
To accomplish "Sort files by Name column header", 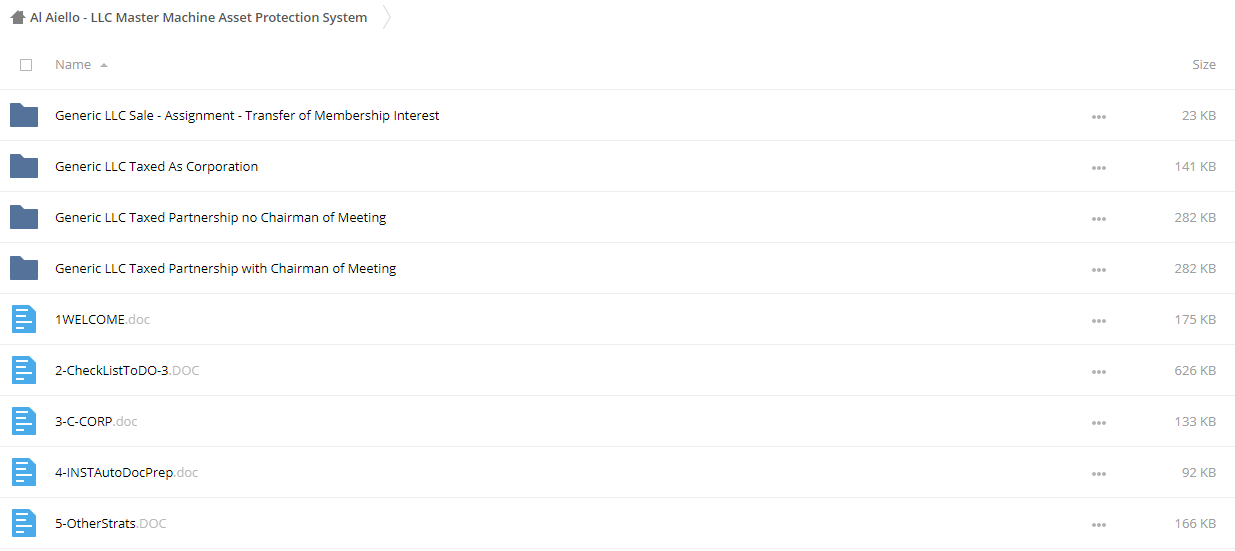I will pyautogui.click(x=73, y=64).
